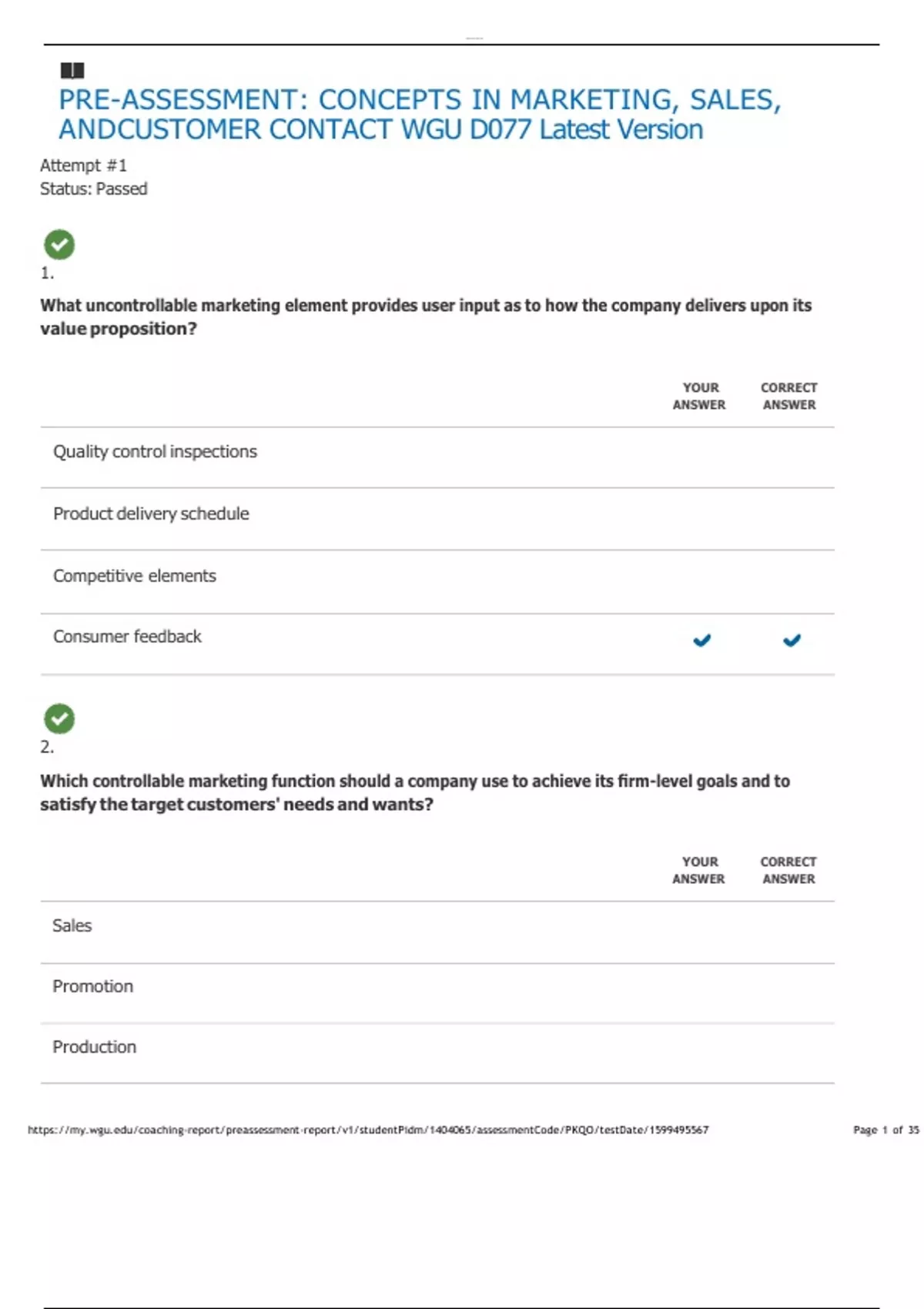Click the book icon above the title
This screenshot has height=1309, width=924.
pyautogui.click(x=72, y=71)
